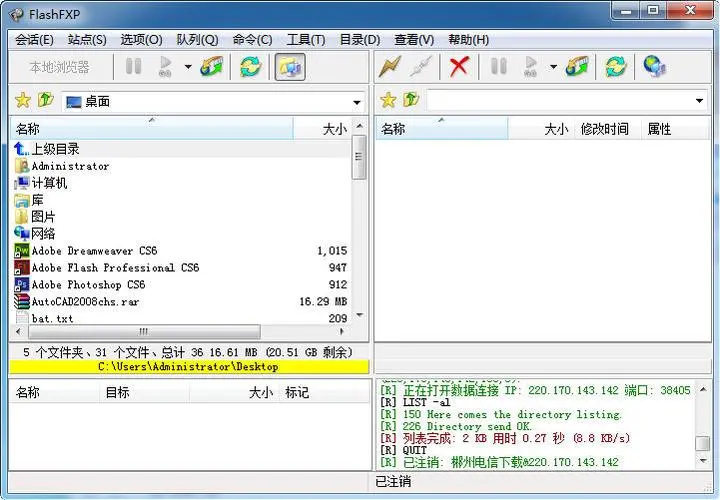Click the local pane up-folder icon
720x500 pixels.
coord(45,100)
